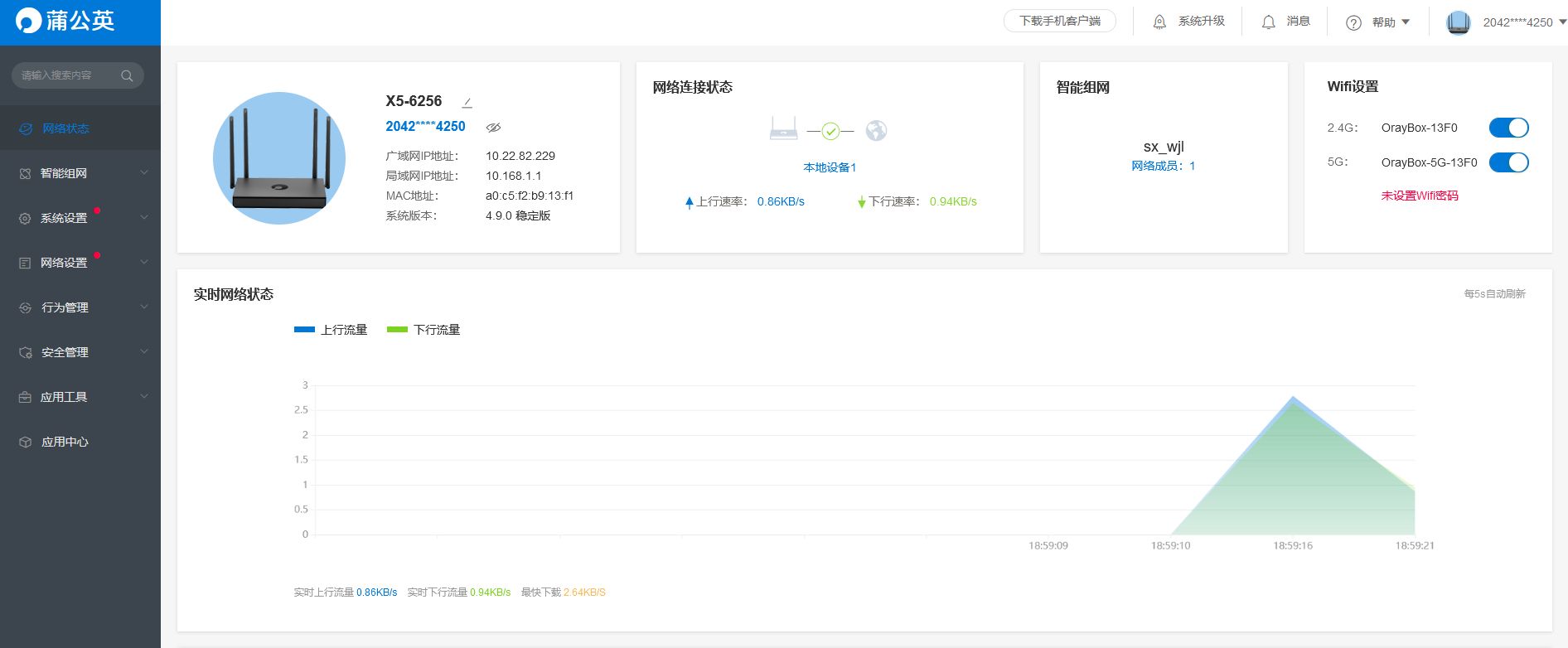Click the 系统设置 gear icon
Image resolution: width=1568 pixels, height=648 pixels.
(25, 218)
